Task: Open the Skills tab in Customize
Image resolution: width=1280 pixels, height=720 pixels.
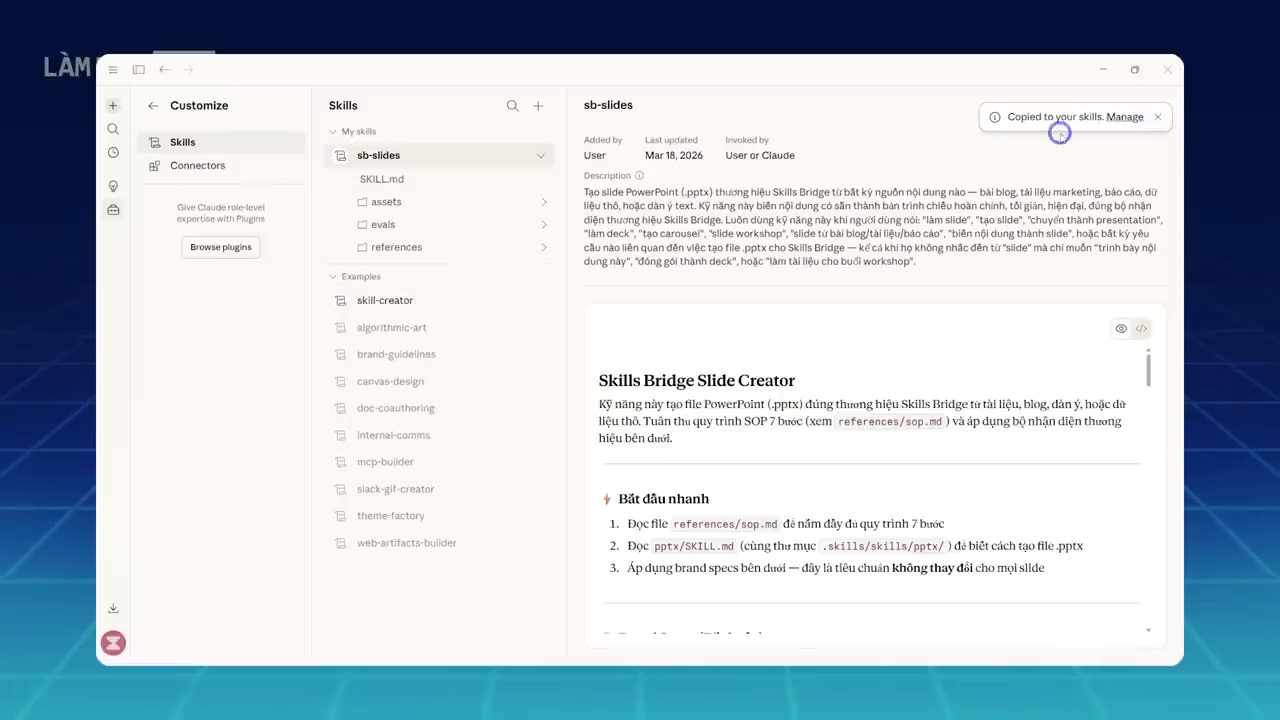Action: click(222, 142)
